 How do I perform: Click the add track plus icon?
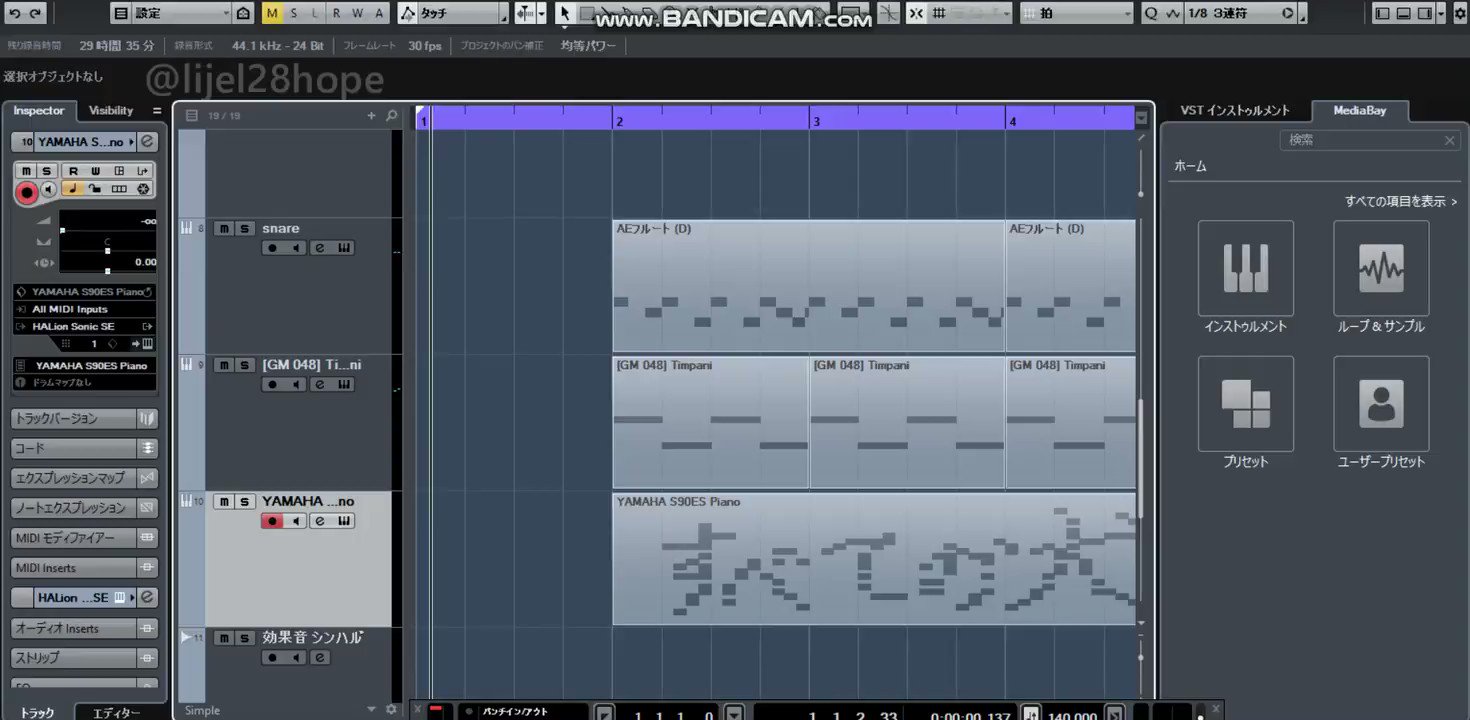pos(371,116)
